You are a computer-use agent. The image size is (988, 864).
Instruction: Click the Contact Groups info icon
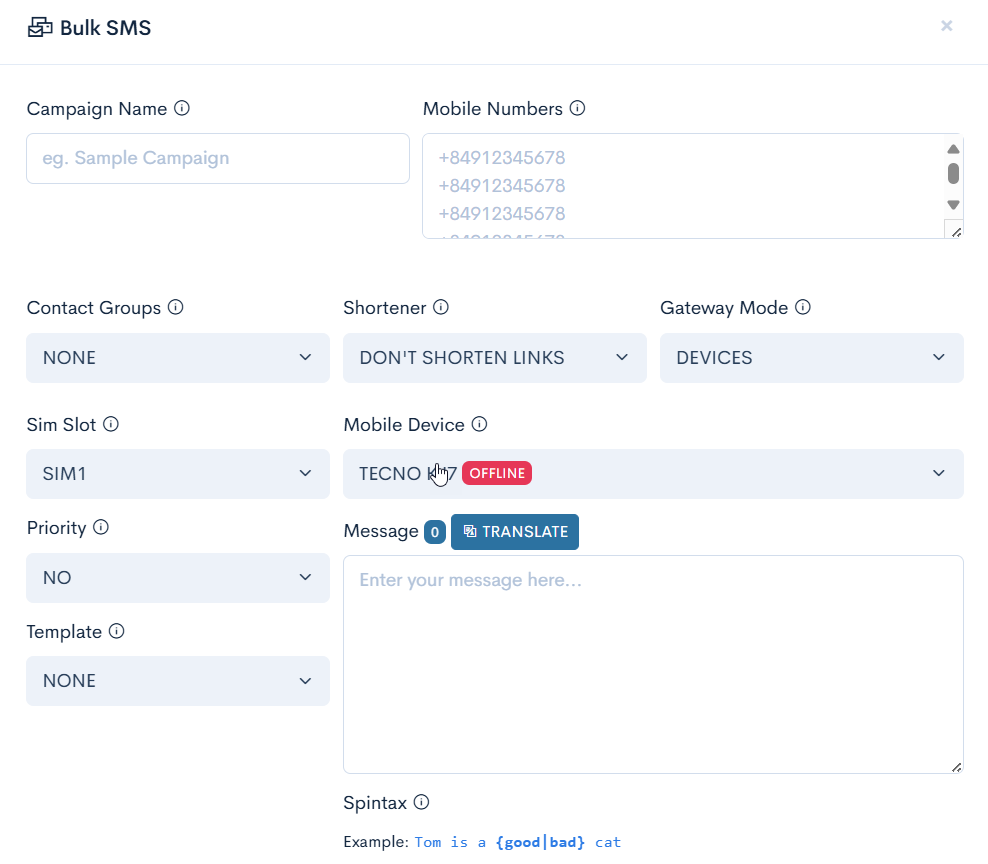click(x=176, y=308)
